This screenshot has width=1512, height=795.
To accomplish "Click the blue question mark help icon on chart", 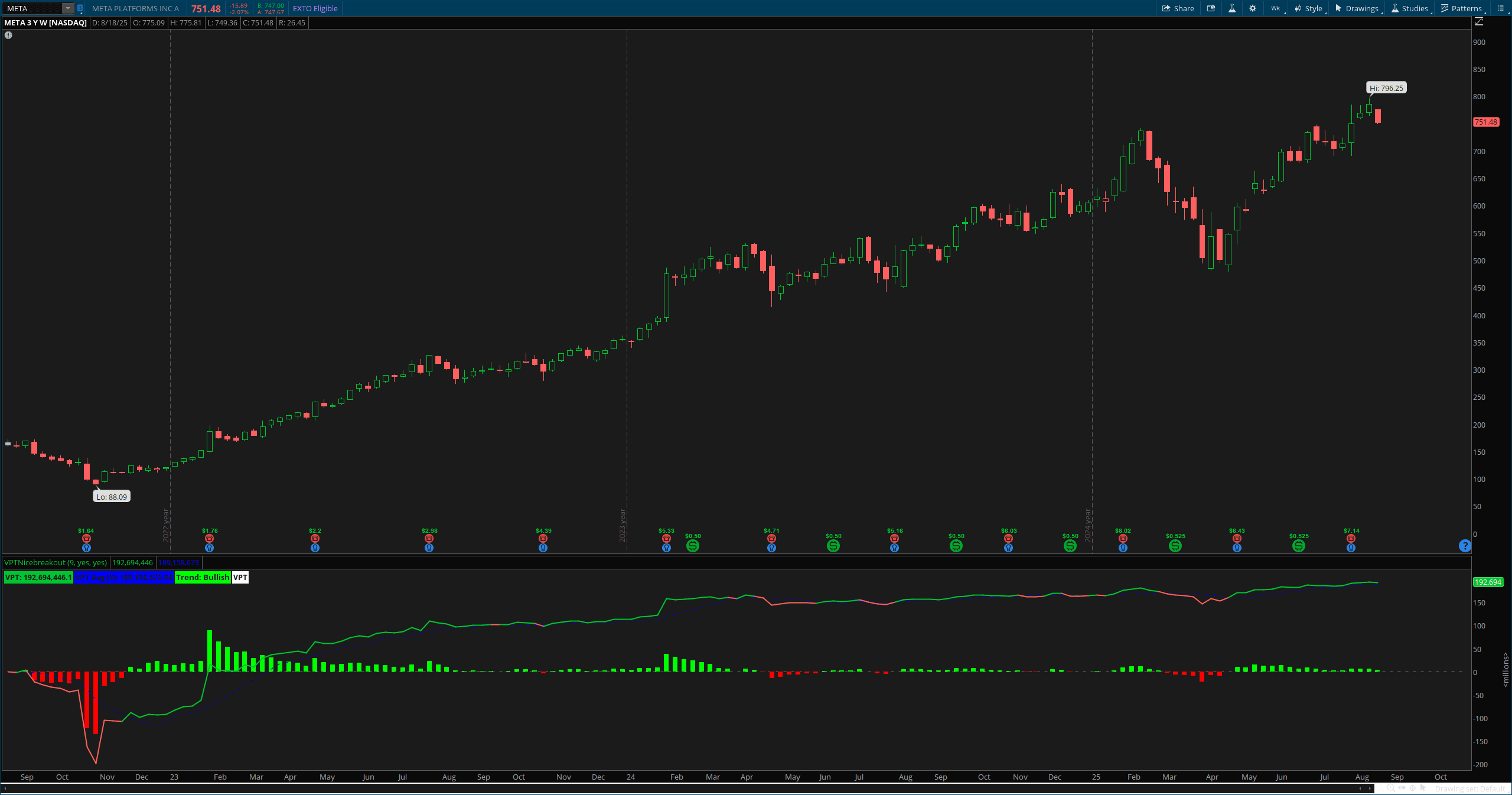I will [x=1464, y=546].
